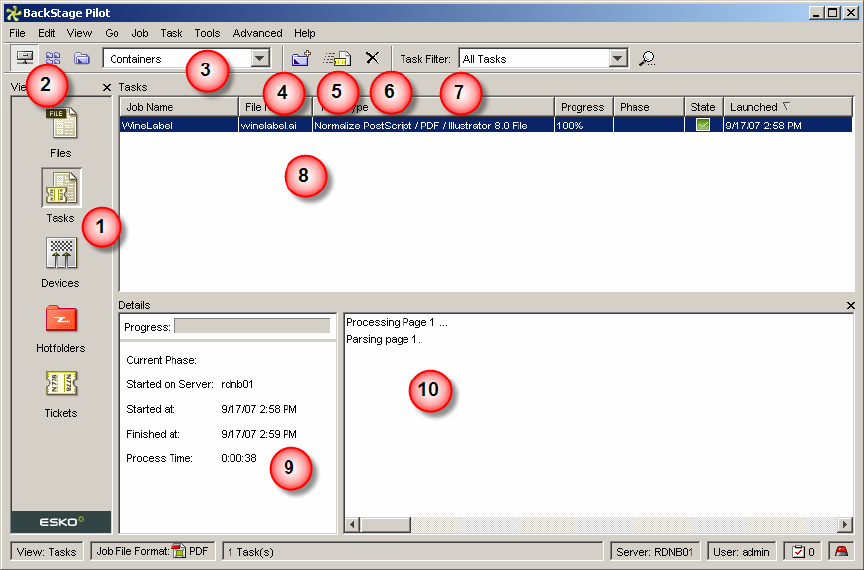
Task: Click the BackStage Pilot title bar icon
Action: [x=13, y=13]
